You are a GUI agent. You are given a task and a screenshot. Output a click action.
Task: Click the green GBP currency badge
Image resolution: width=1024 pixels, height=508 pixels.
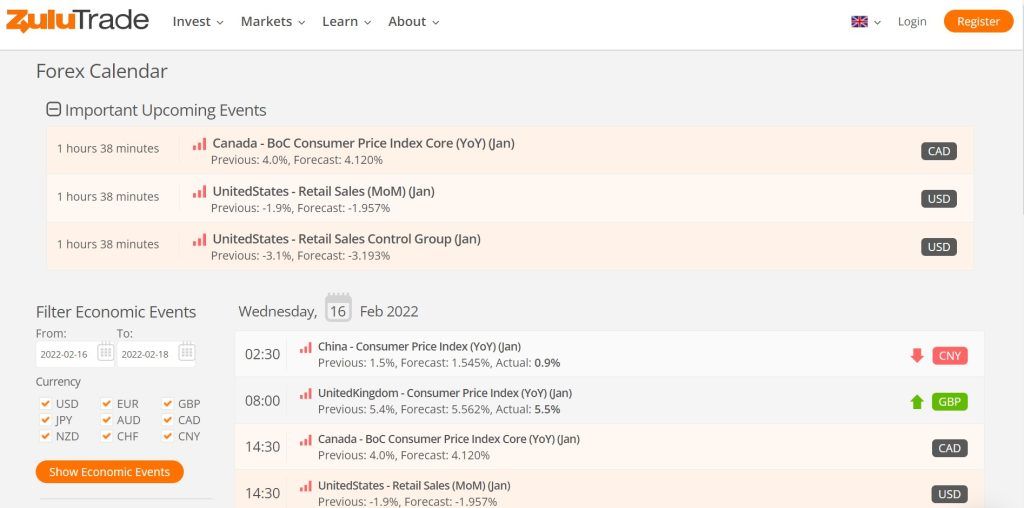[x=950, y=402]
